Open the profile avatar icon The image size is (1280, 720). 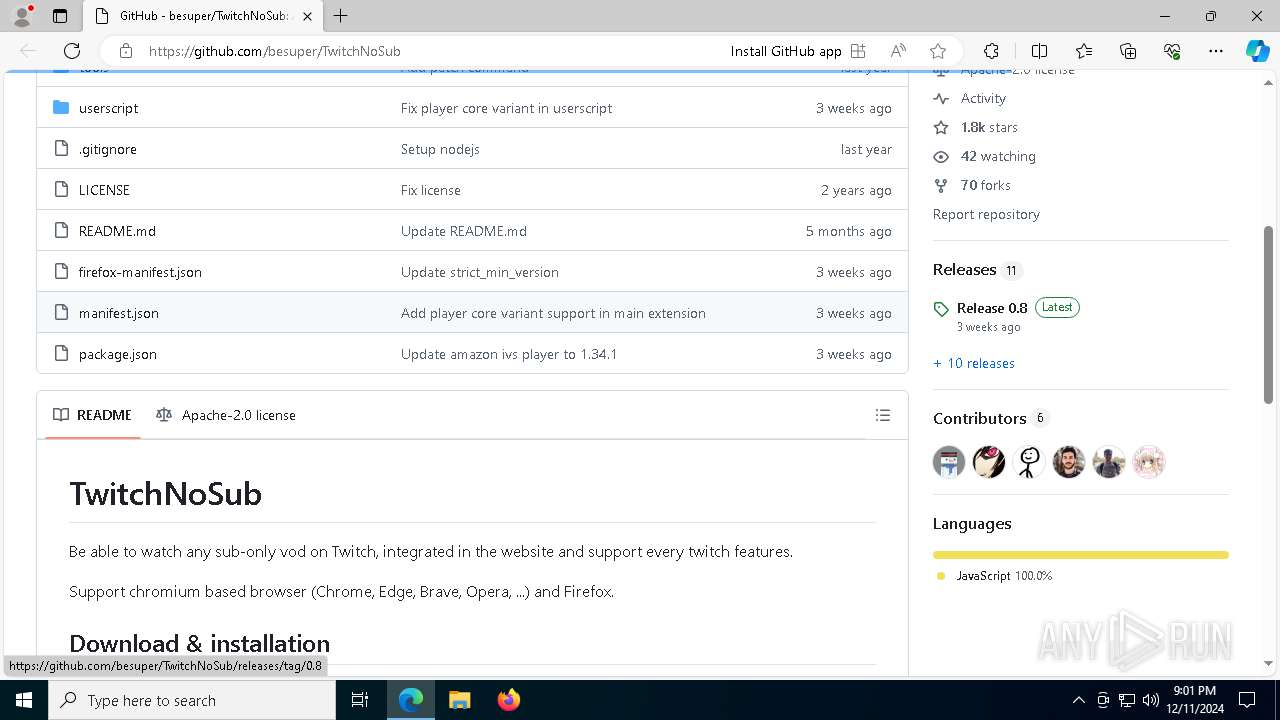point(22,16)
